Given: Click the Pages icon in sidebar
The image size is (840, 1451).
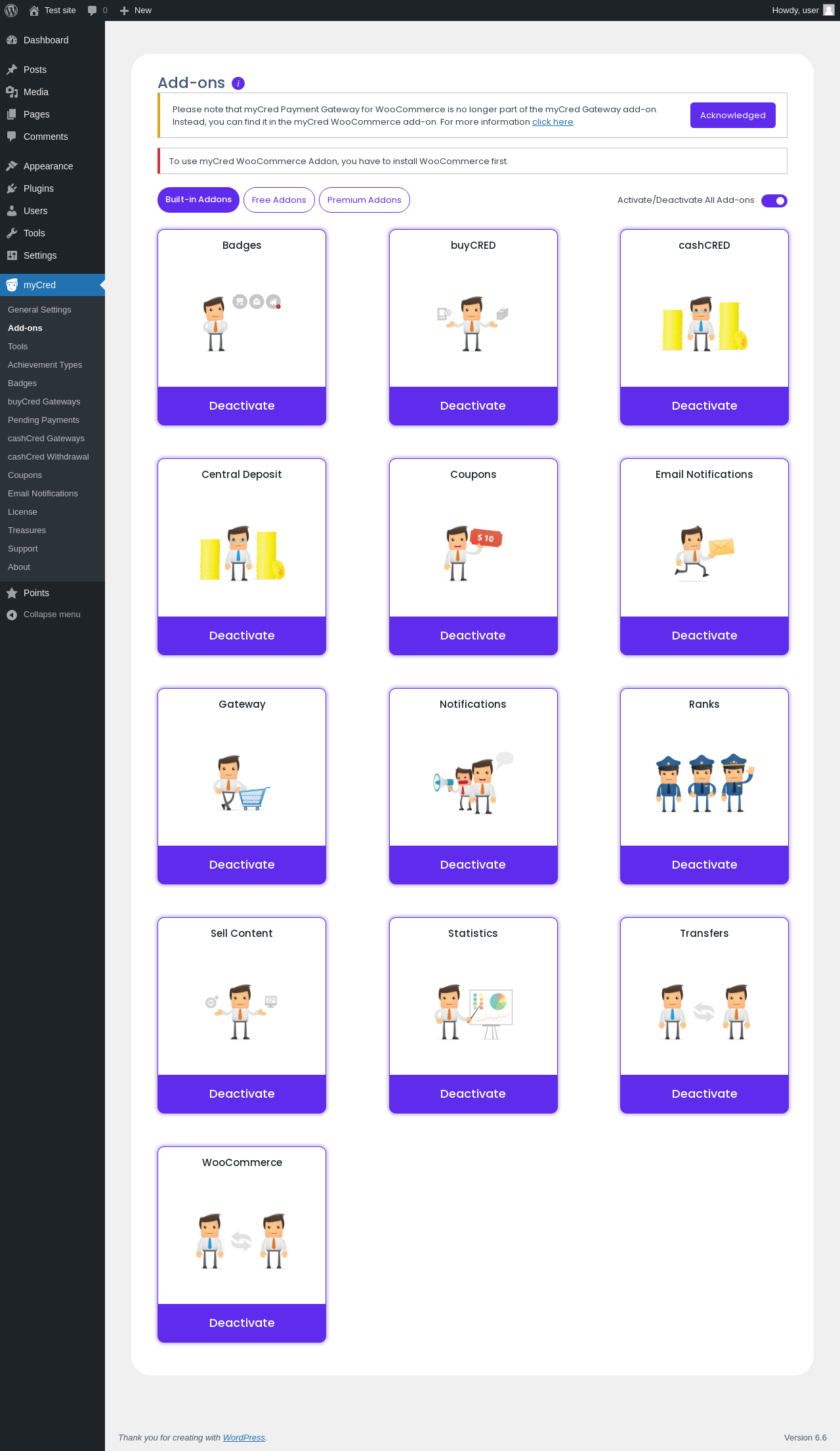Looking at the screenshot, I should coord(12,114).
